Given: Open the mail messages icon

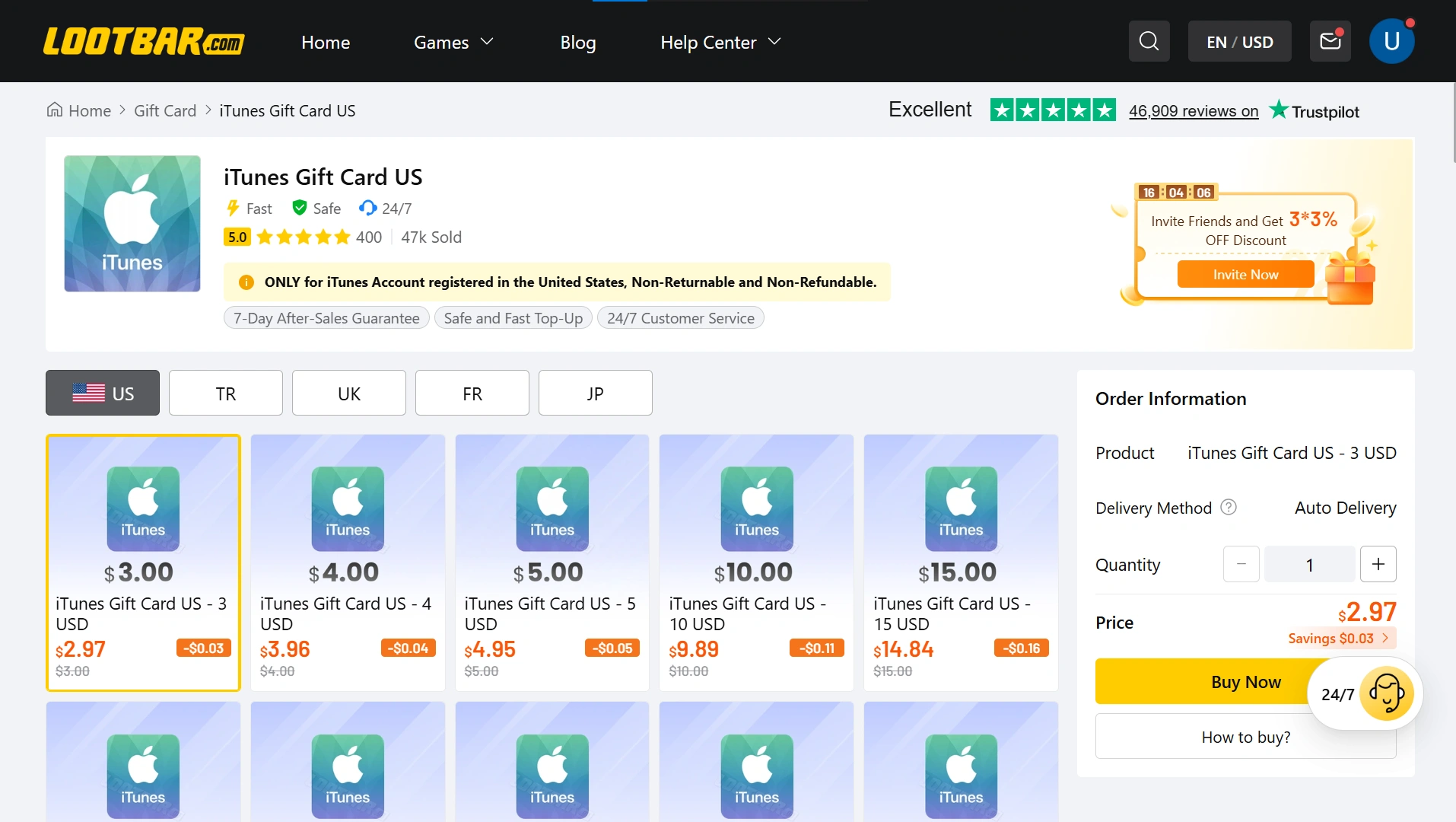Looking at the screenshot, I should click(x=1330, y=41).
